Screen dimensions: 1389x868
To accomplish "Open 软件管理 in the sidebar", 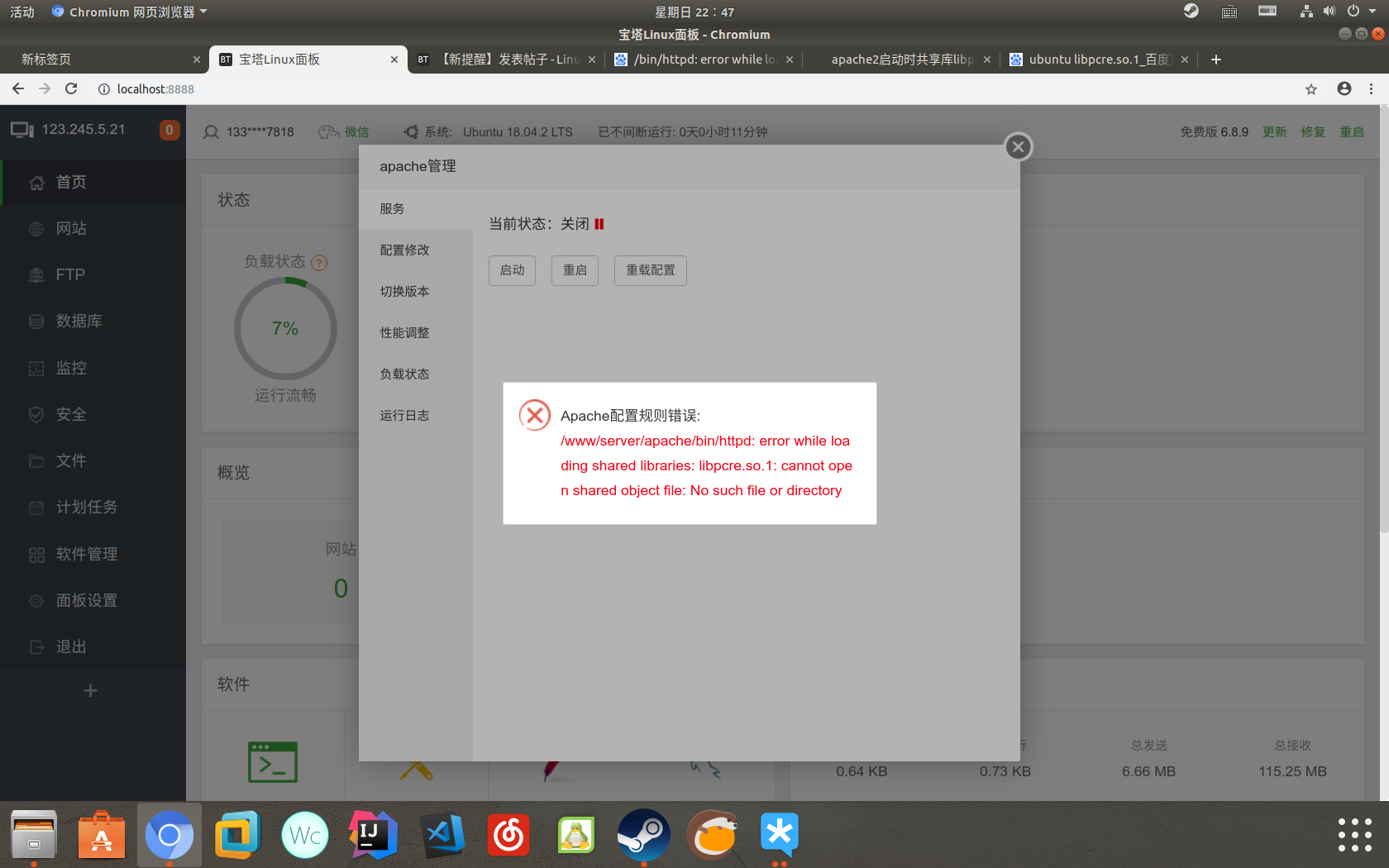I will pyautogui.click(x=93, y=554).
